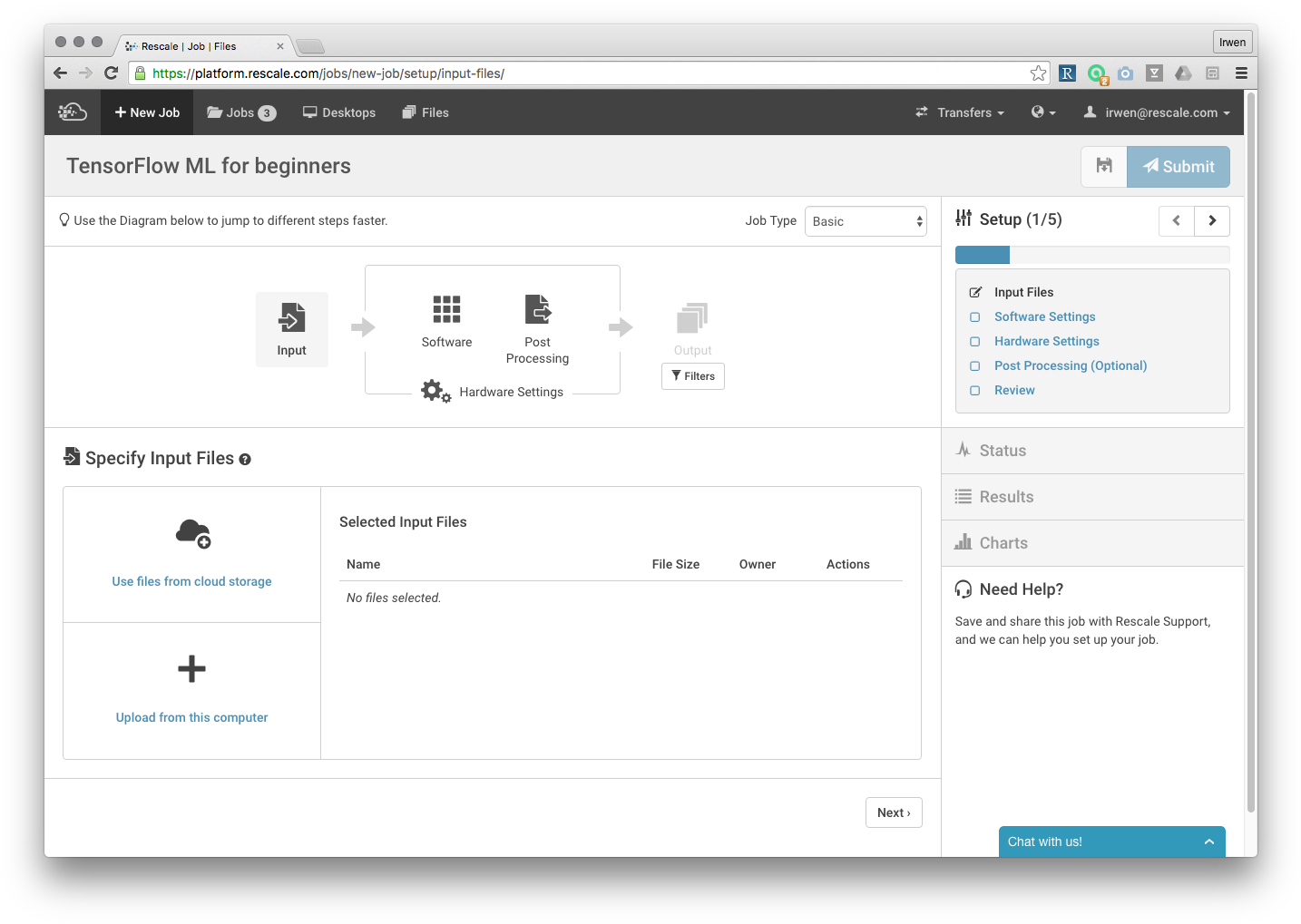Open Upload from this computer link
The width and height of the screenshot is (1301, 924).
[x=191, y=716]
